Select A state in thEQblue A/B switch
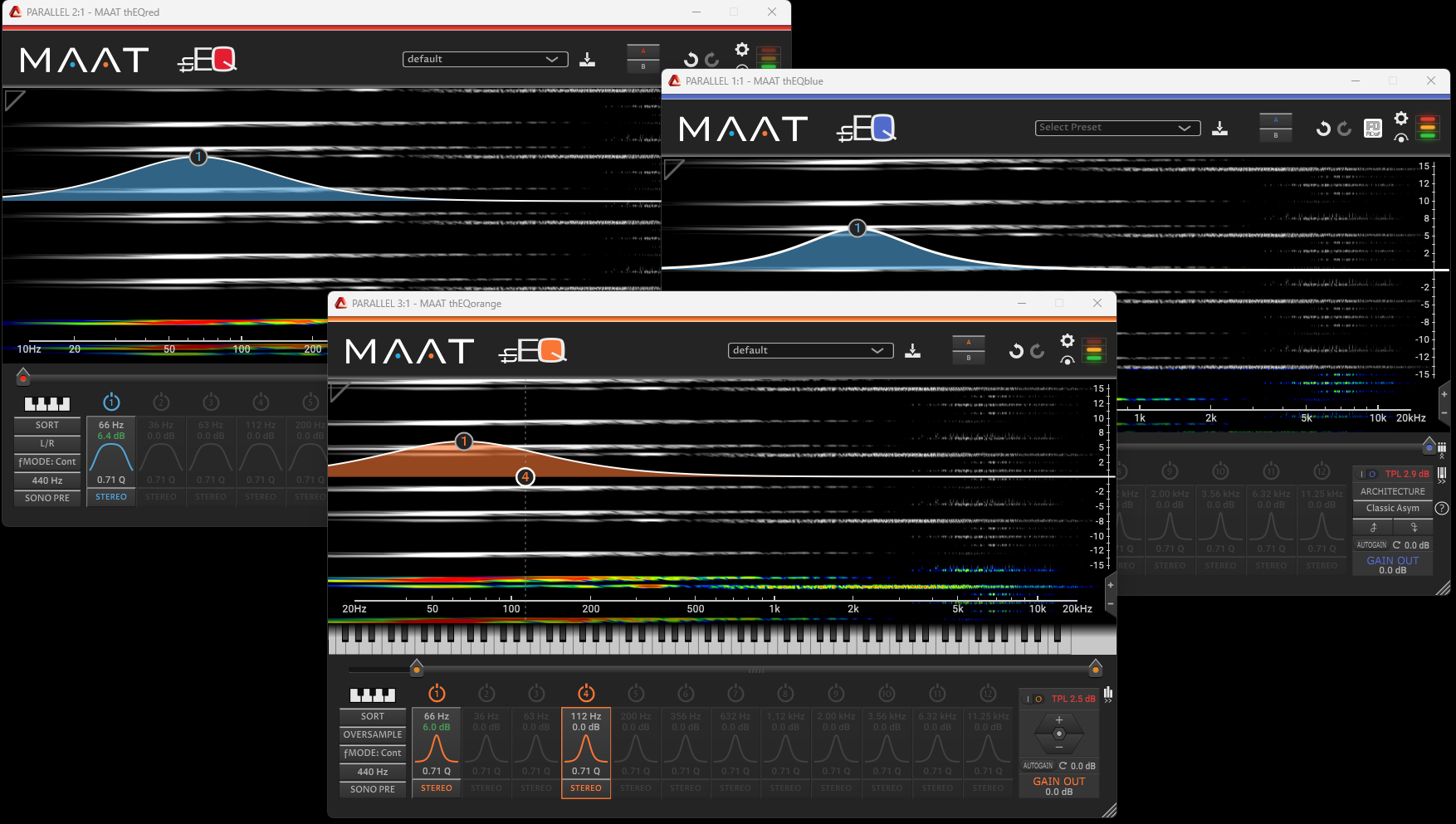1456x824 pixels. (1276, 119)
